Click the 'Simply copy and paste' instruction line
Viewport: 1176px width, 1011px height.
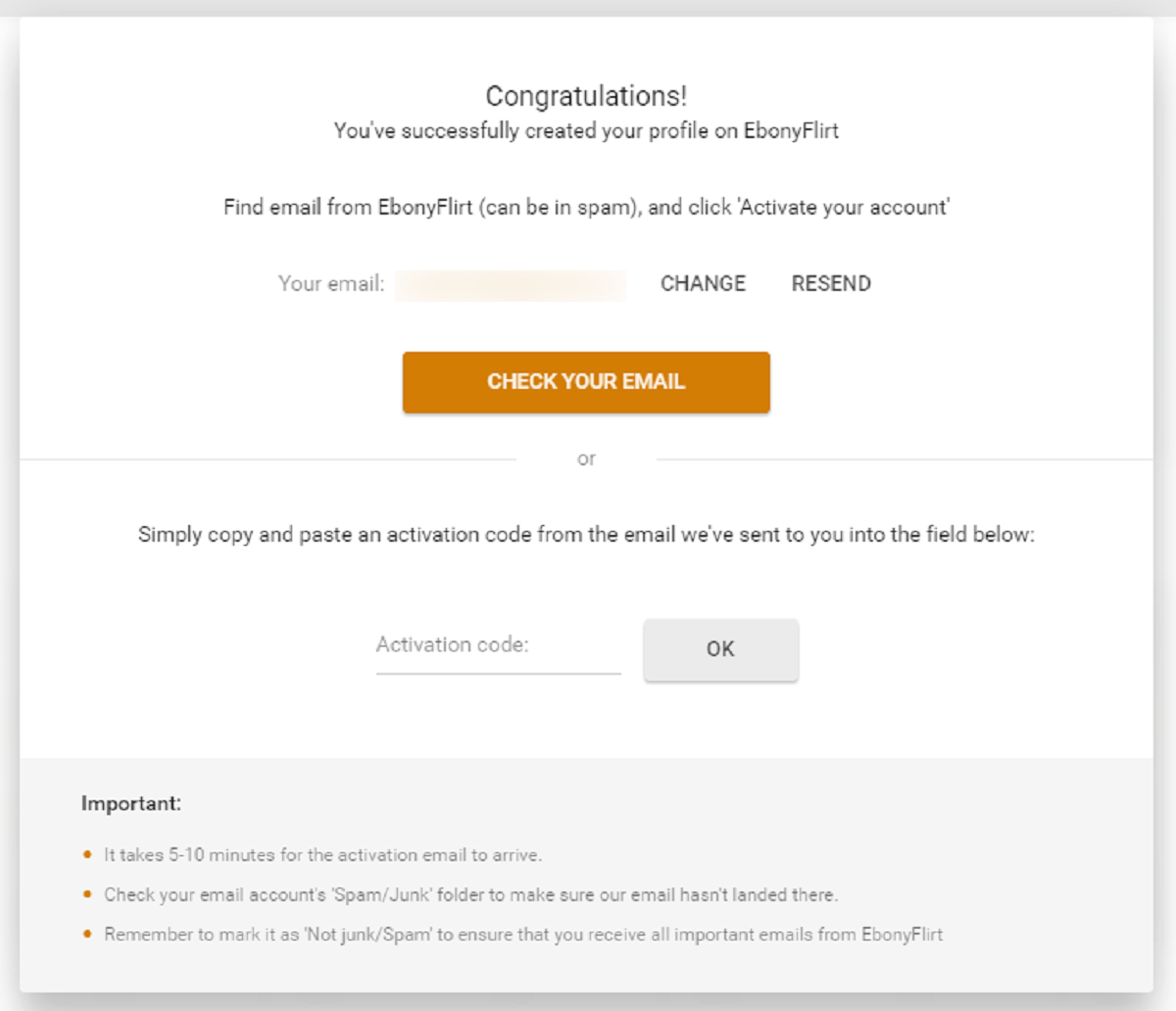(x=586, y=535)
